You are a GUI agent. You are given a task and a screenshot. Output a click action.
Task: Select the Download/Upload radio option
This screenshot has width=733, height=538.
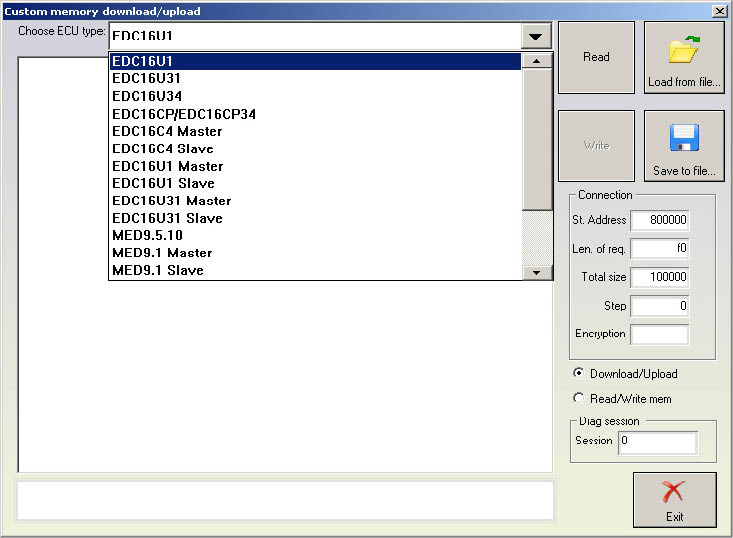[x=579, y=373]
